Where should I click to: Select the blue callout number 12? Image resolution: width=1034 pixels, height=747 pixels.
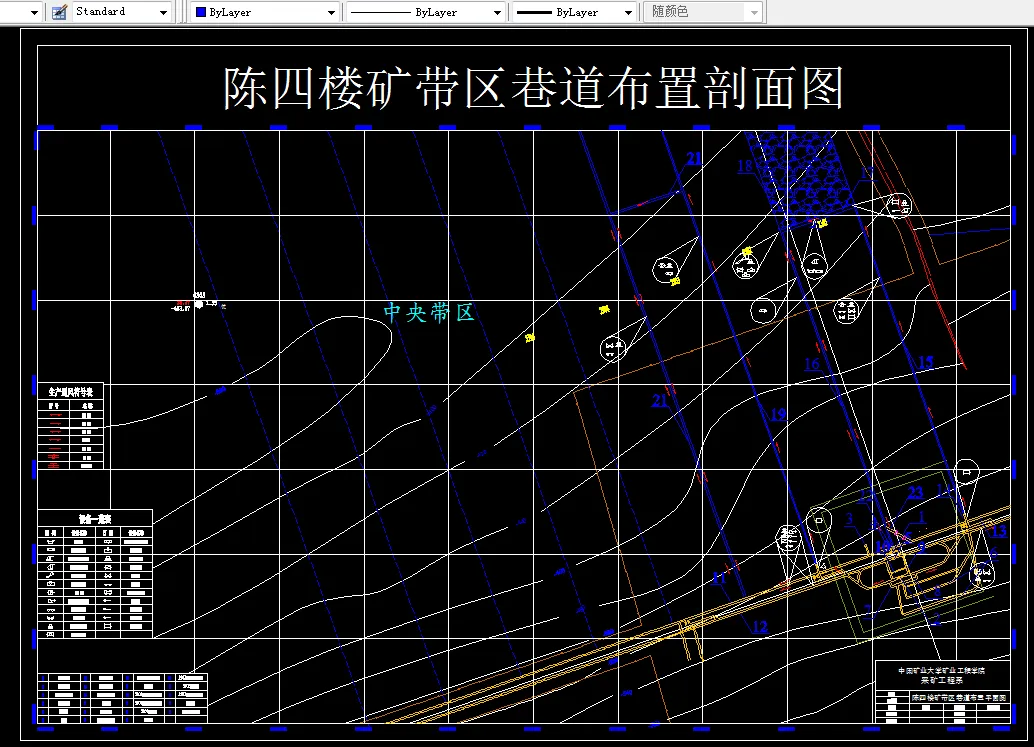point(760,626)
